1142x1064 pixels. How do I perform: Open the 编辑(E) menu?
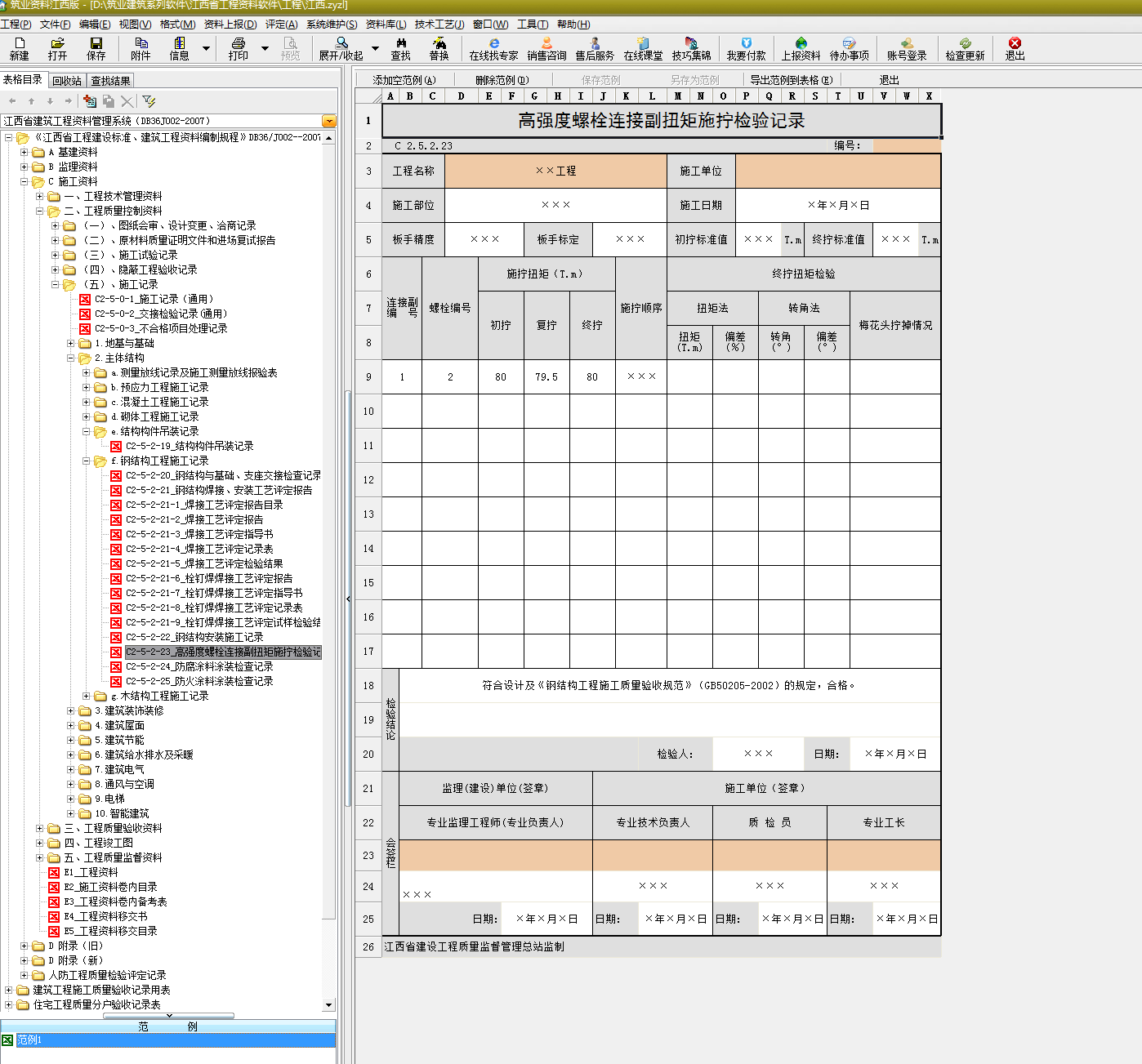[95, 24]
